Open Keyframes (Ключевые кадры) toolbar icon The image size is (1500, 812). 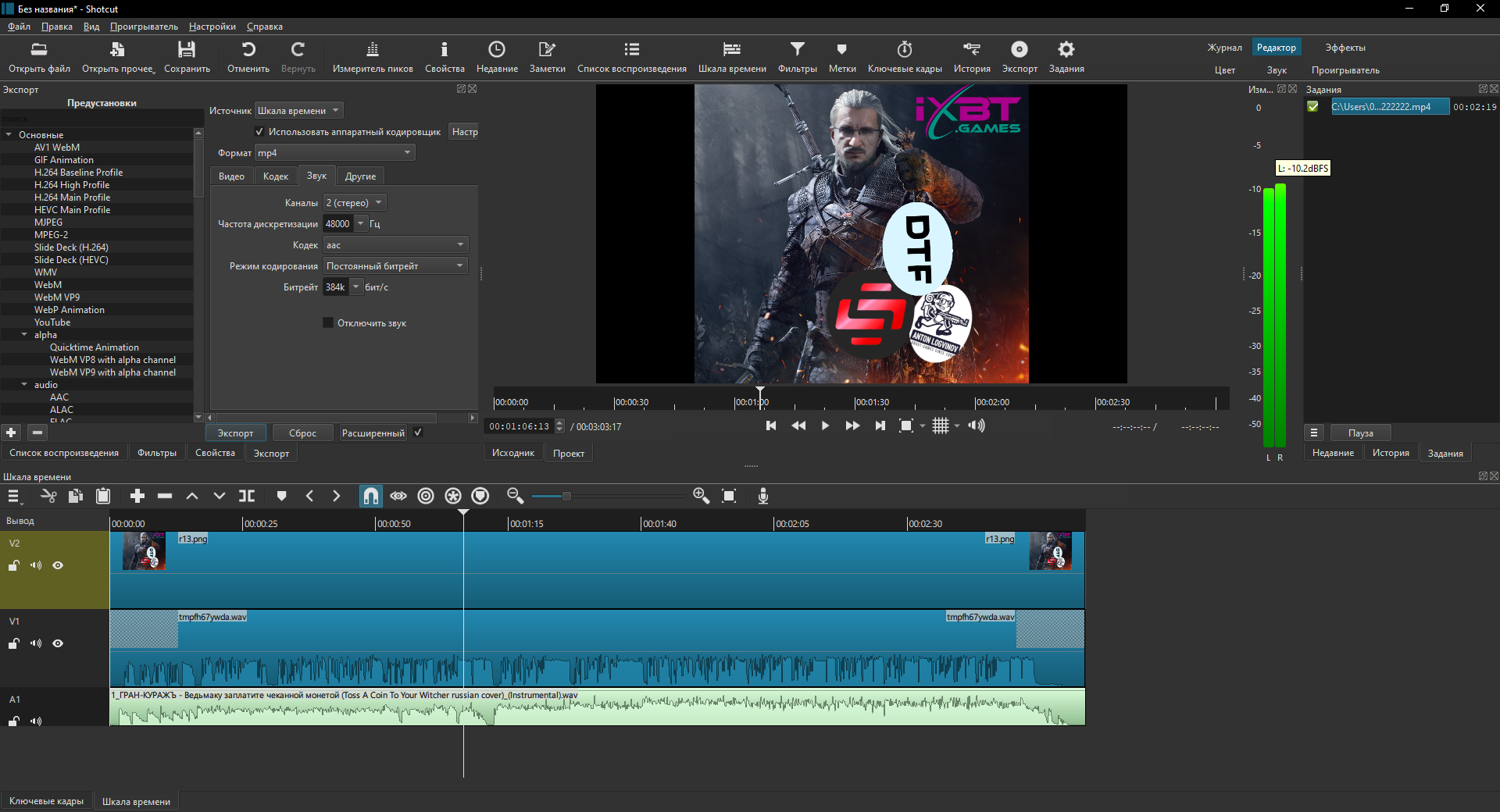pos(905,57)
